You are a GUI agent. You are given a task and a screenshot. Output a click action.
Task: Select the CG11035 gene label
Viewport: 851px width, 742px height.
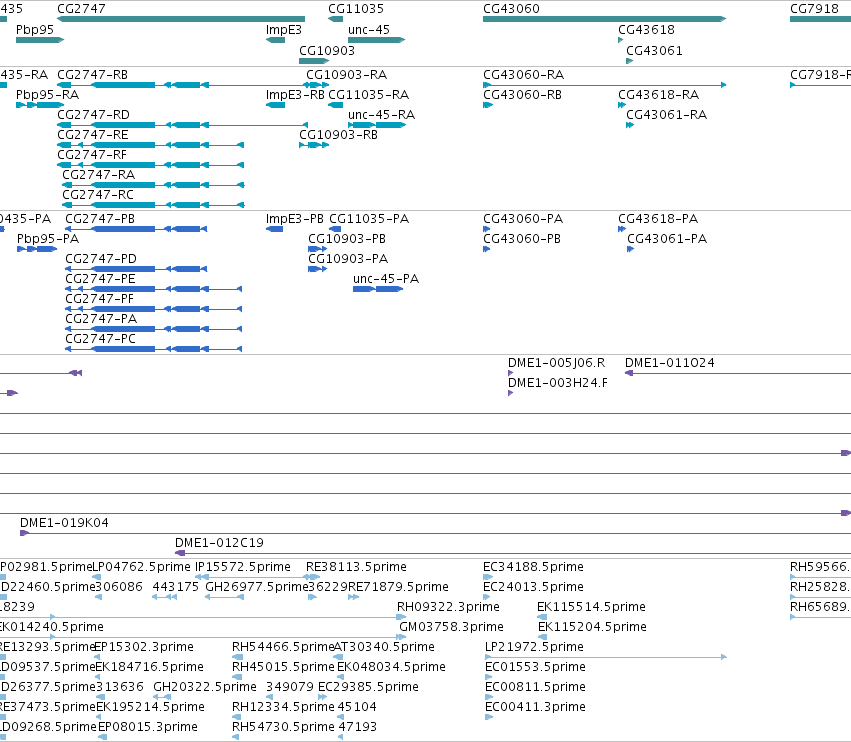pyautogui.click(x=356, y=9)
